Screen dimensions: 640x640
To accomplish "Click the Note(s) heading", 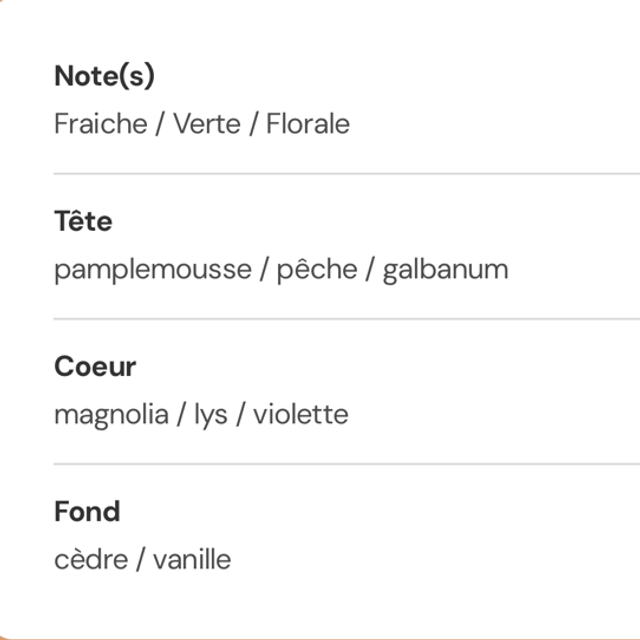I will click(104, 76).
